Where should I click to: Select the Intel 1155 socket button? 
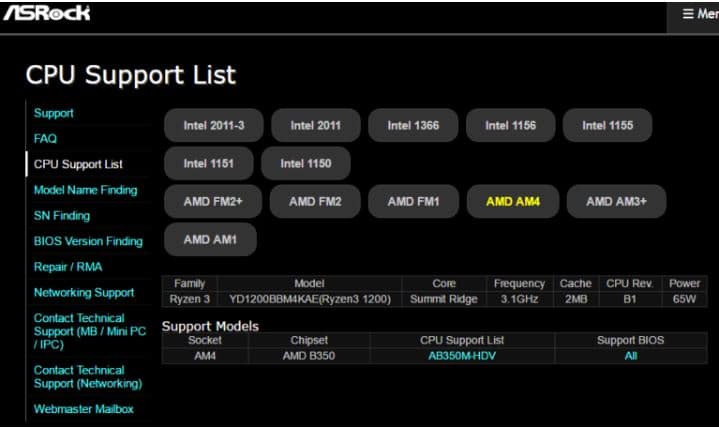(x=608, y=125)
